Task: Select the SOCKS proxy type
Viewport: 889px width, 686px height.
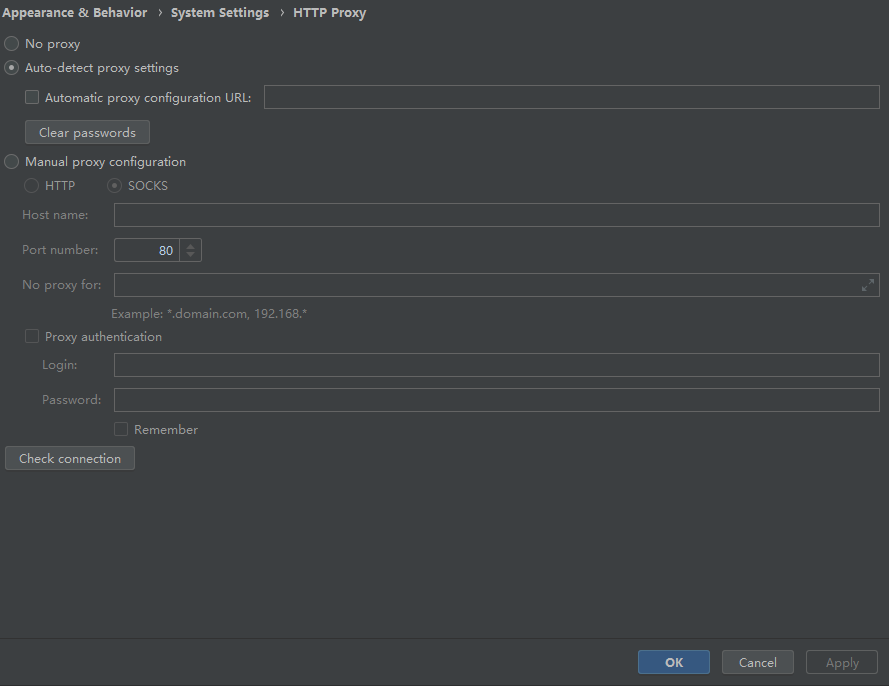Action: (115, 185)
